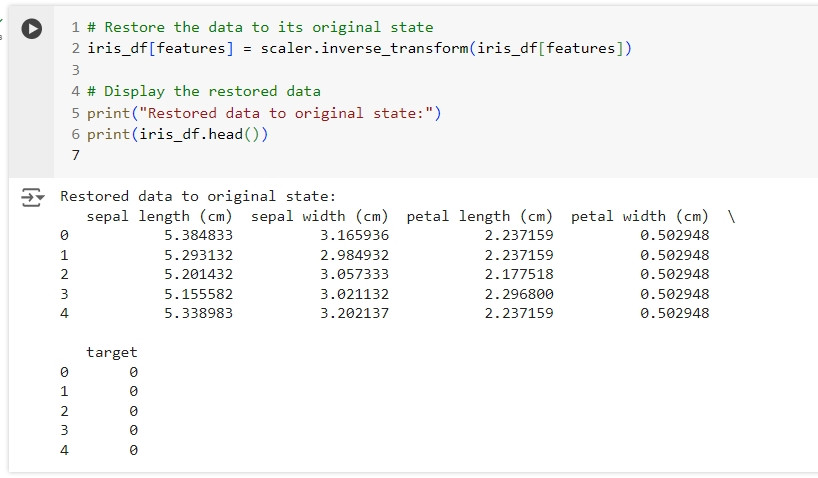Click the green checkmark execution status indicator
The image size is (818, 478).
point(2,20)
